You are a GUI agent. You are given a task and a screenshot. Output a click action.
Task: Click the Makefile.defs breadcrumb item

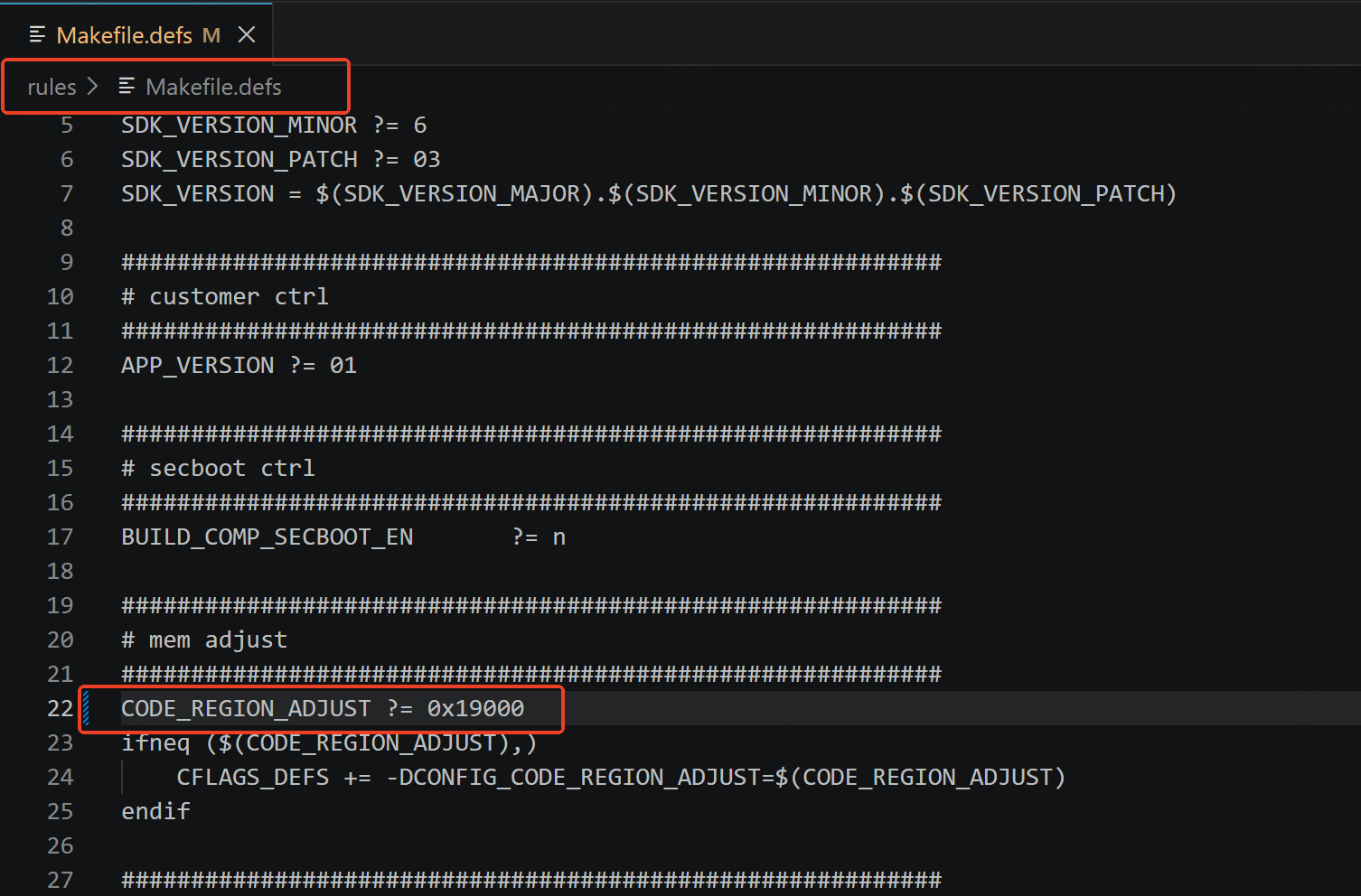point(213,87)
